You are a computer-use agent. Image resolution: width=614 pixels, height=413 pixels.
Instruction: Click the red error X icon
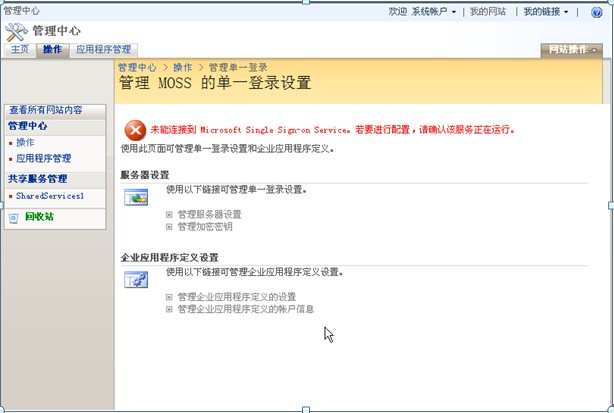[x=135, y=130]
